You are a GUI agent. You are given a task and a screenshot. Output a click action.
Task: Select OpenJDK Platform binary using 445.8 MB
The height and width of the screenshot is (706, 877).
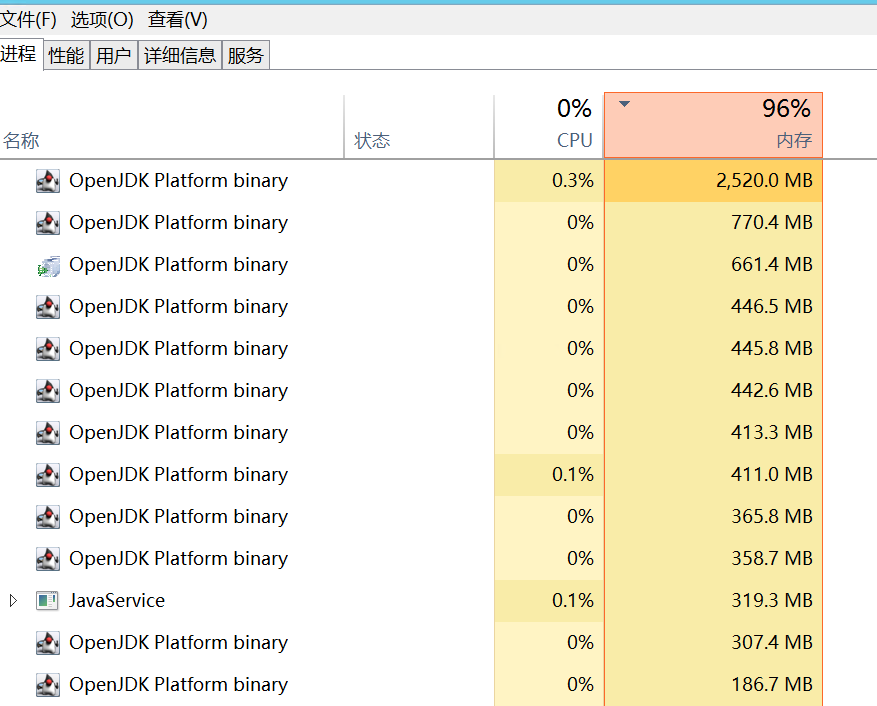click(178, 349)
